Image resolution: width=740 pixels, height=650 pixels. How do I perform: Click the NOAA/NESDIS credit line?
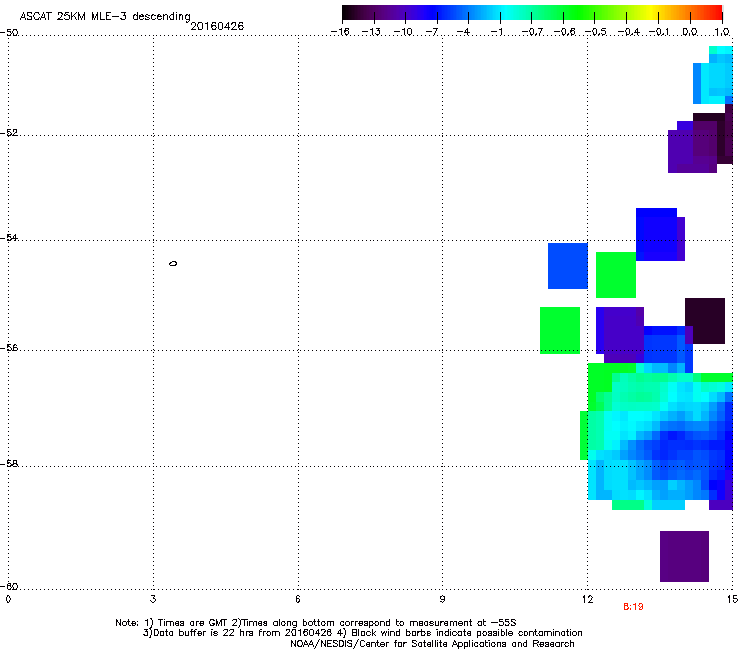(x=432, y=644)
